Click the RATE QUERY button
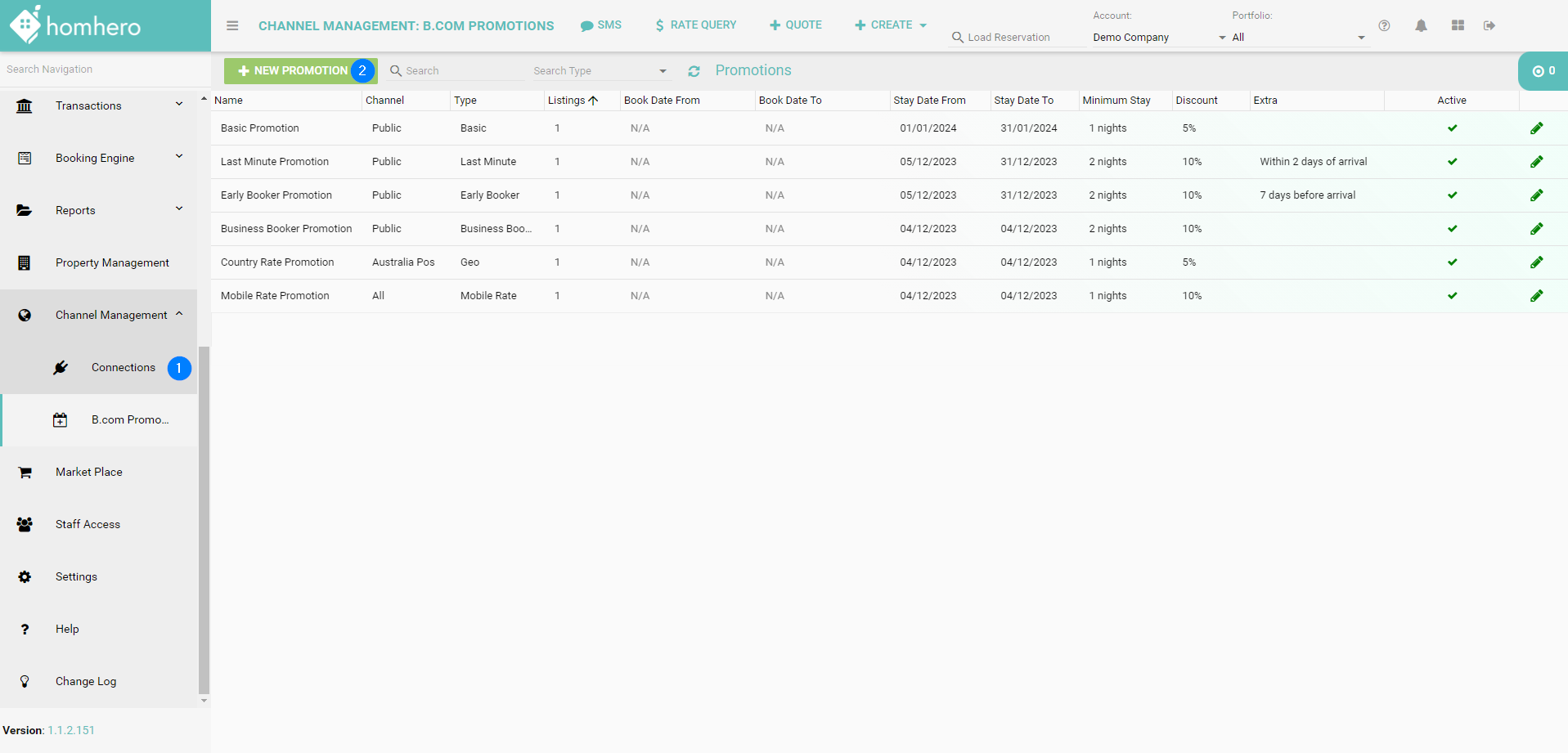Image resolution: width=1568 pixels, height=753 pixels. point(695,25)
